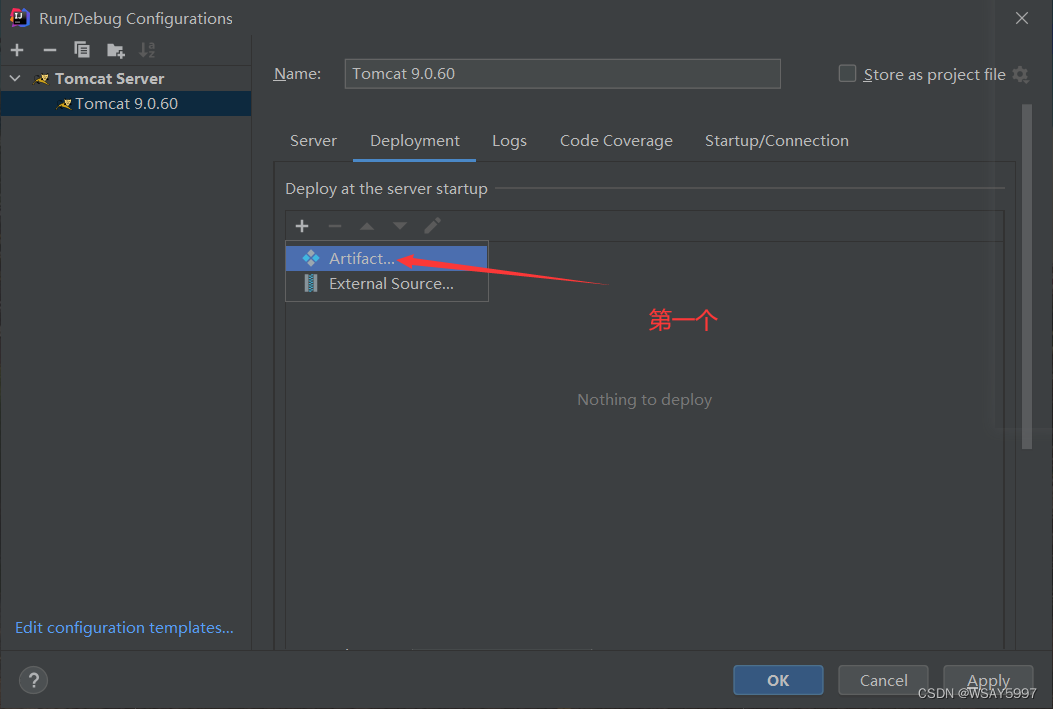Click the vertical scrollbar on right
1053x709 pixels.
pos(1026,276)
